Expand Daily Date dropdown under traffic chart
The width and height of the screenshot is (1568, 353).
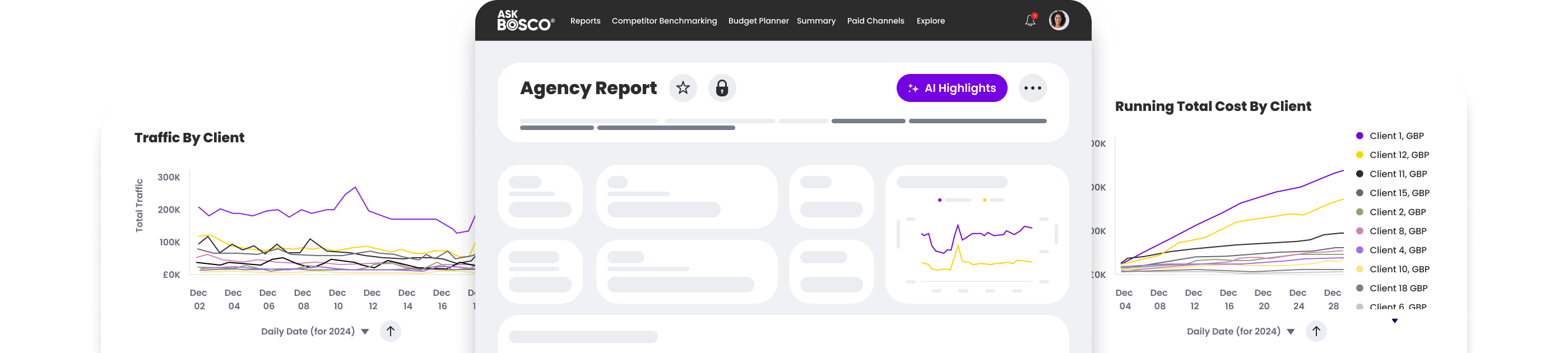tap(365, 332)
